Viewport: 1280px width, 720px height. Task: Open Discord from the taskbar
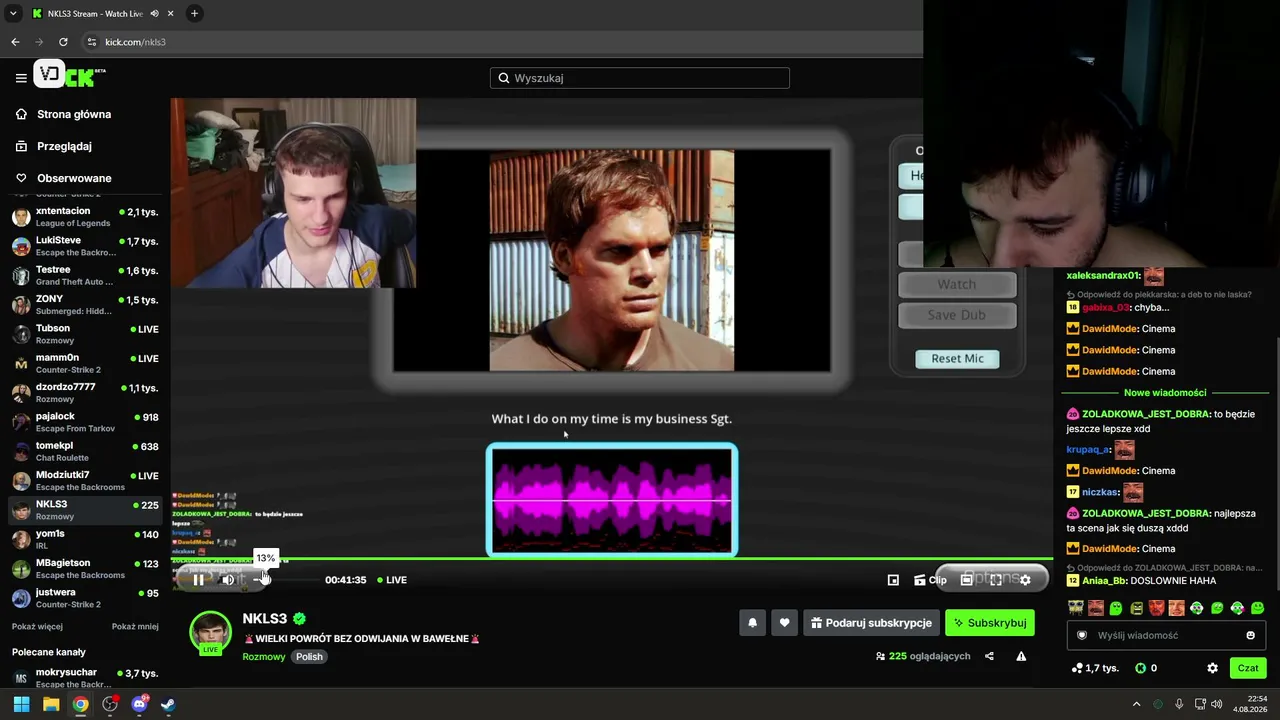139,704
